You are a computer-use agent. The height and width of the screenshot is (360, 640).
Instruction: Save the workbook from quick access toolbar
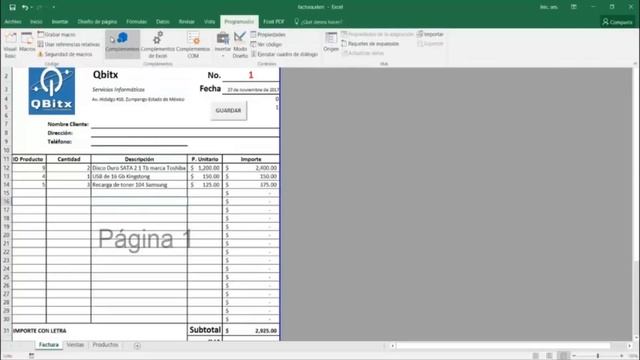[x=12, y=7]
